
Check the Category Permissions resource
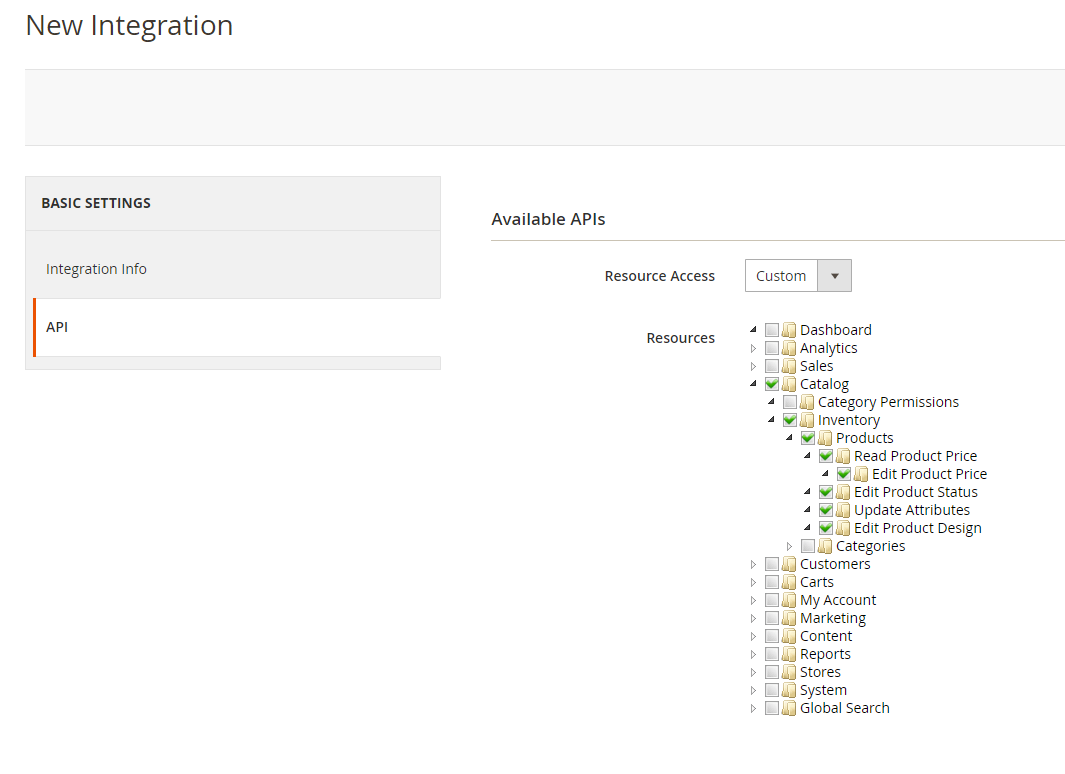(789, 401)
